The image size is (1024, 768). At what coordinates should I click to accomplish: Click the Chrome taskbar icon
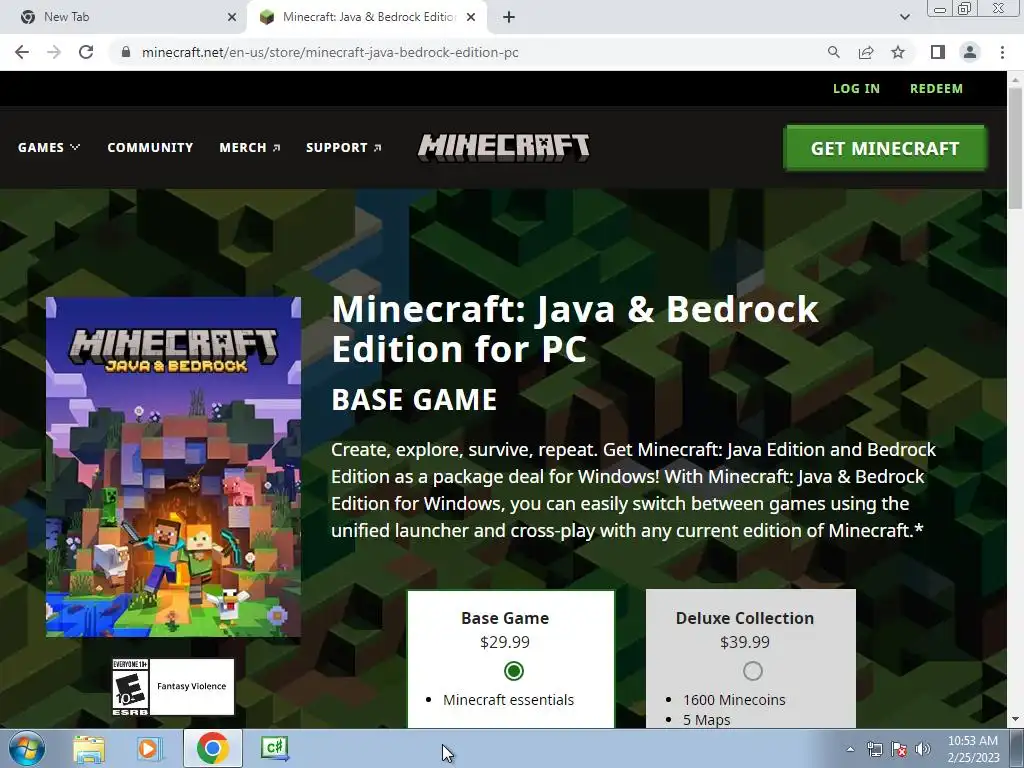click(213, 748)
